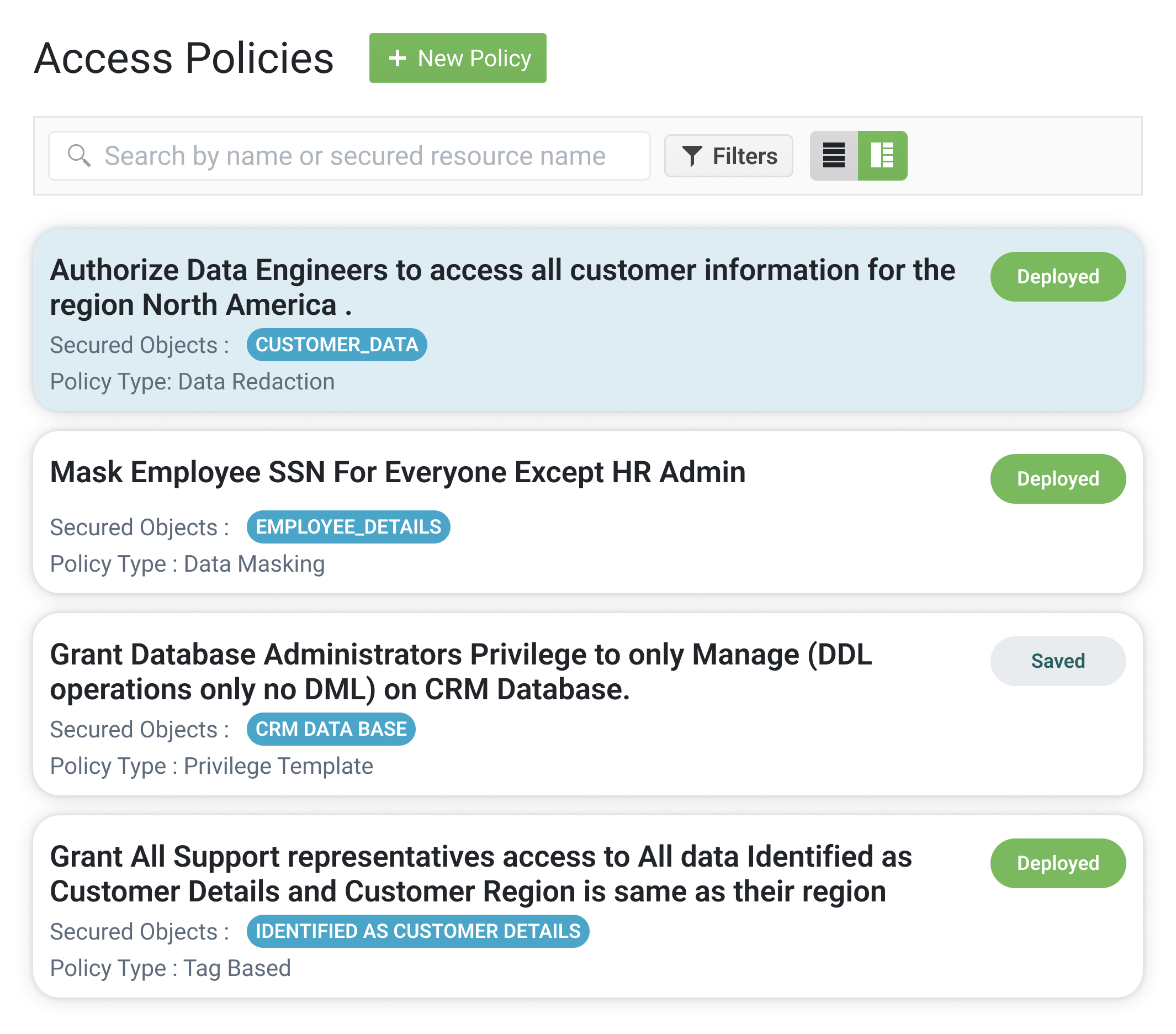Click IDENTIFIED AS CUSTOMER DETAILS tag
Screen dimensions: 1176x1034
pos(418,931)
